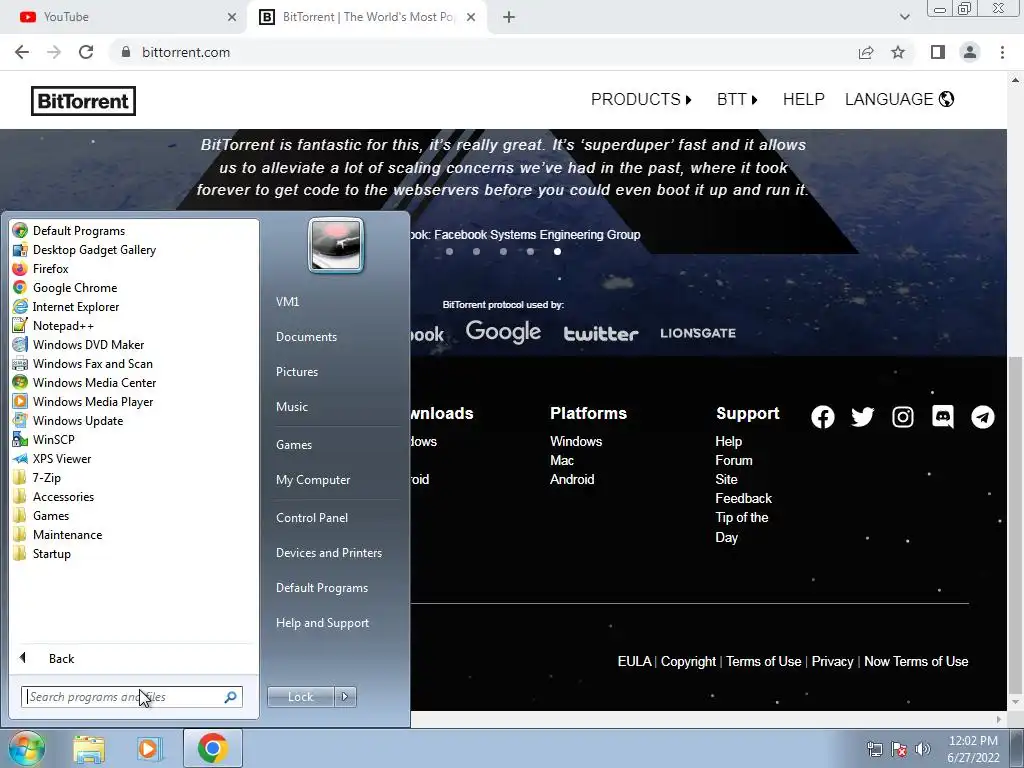Expand the Games folder in programs list
This screenshot has width=1024, height=768.
click(41, 515)
